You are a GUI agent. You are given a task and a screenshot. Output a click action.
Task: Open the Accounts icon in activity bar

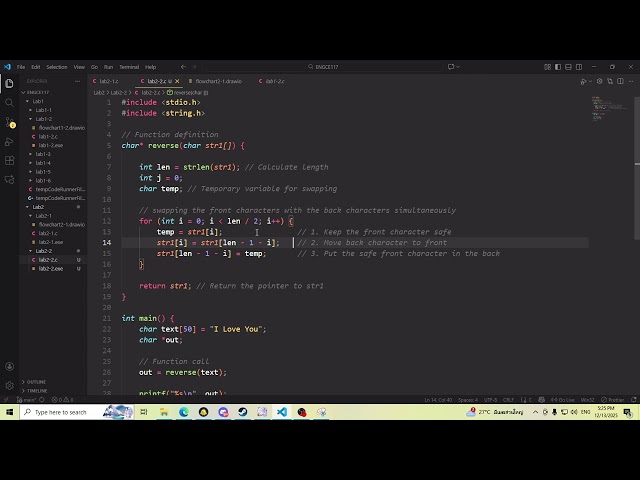coord(9,367)
